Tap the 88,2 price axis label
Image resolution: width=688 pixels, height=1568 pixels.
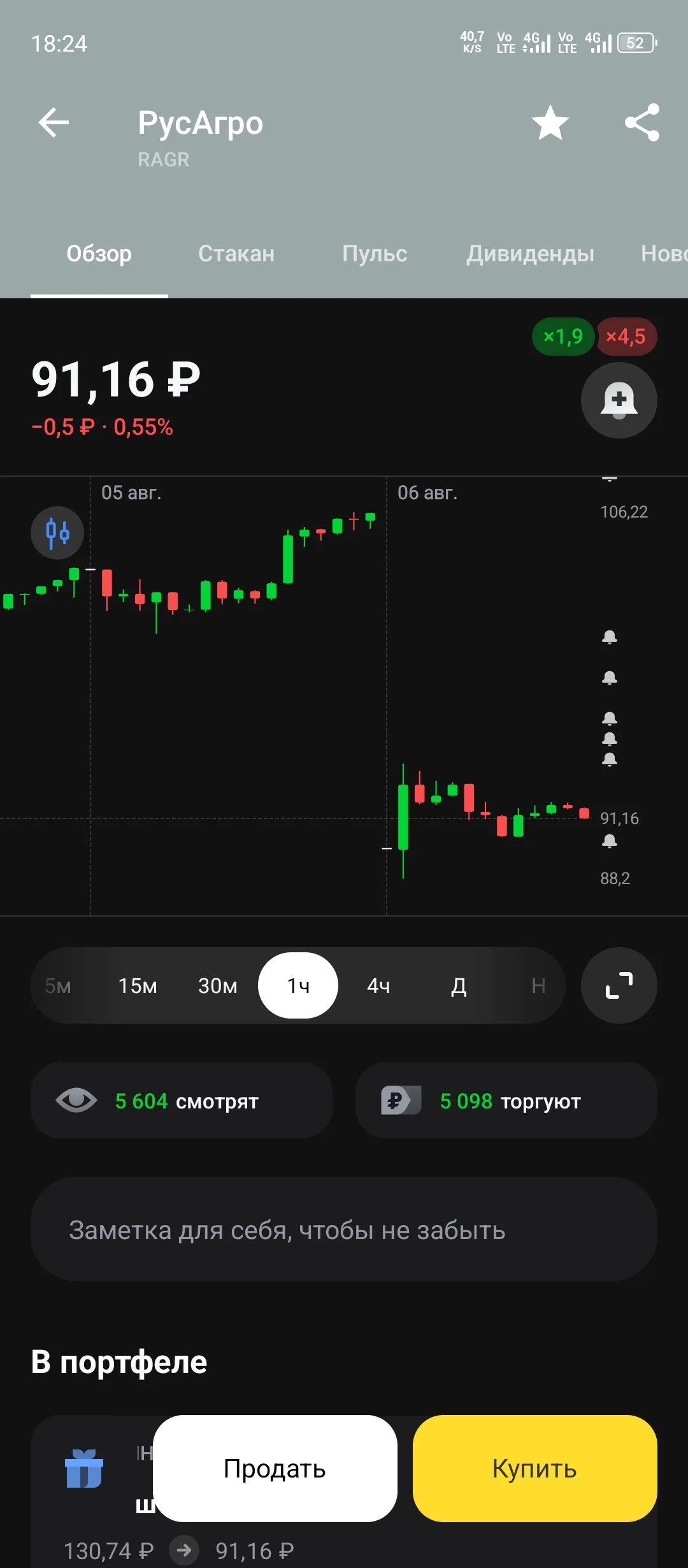click(615, 878)
